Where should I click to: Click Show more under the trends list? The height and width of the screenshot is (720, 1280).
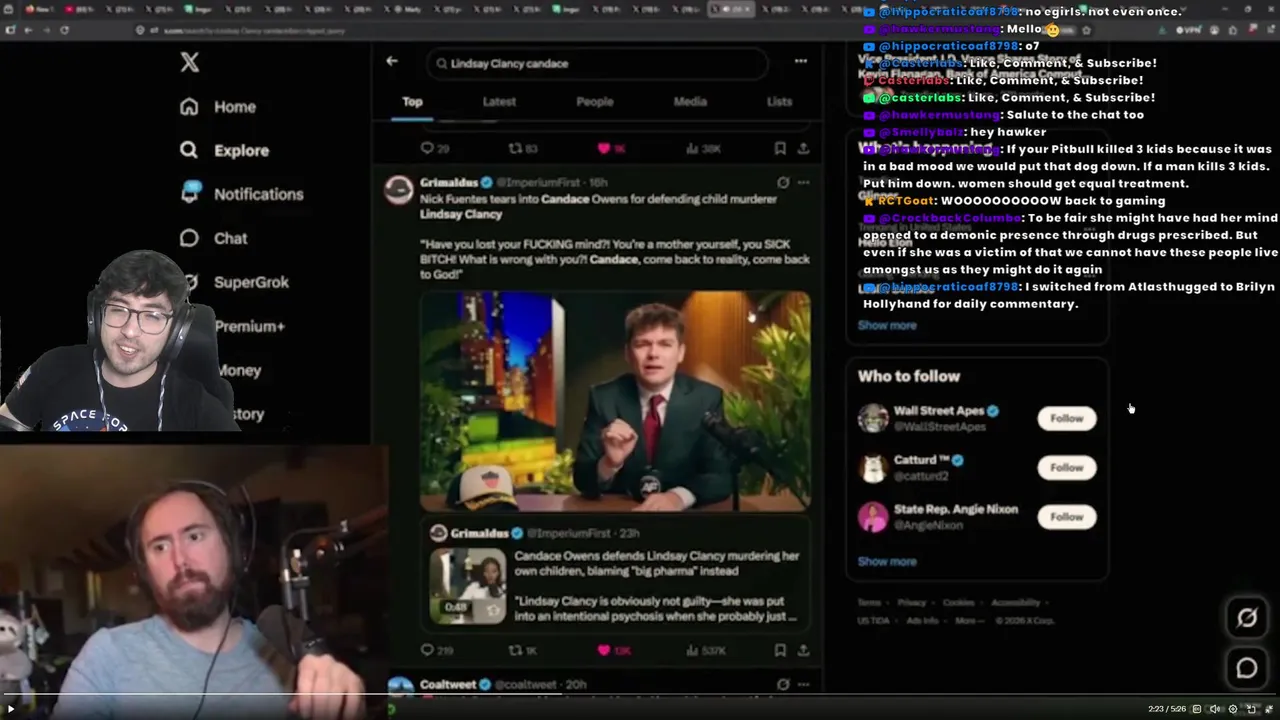coord(887,325)
